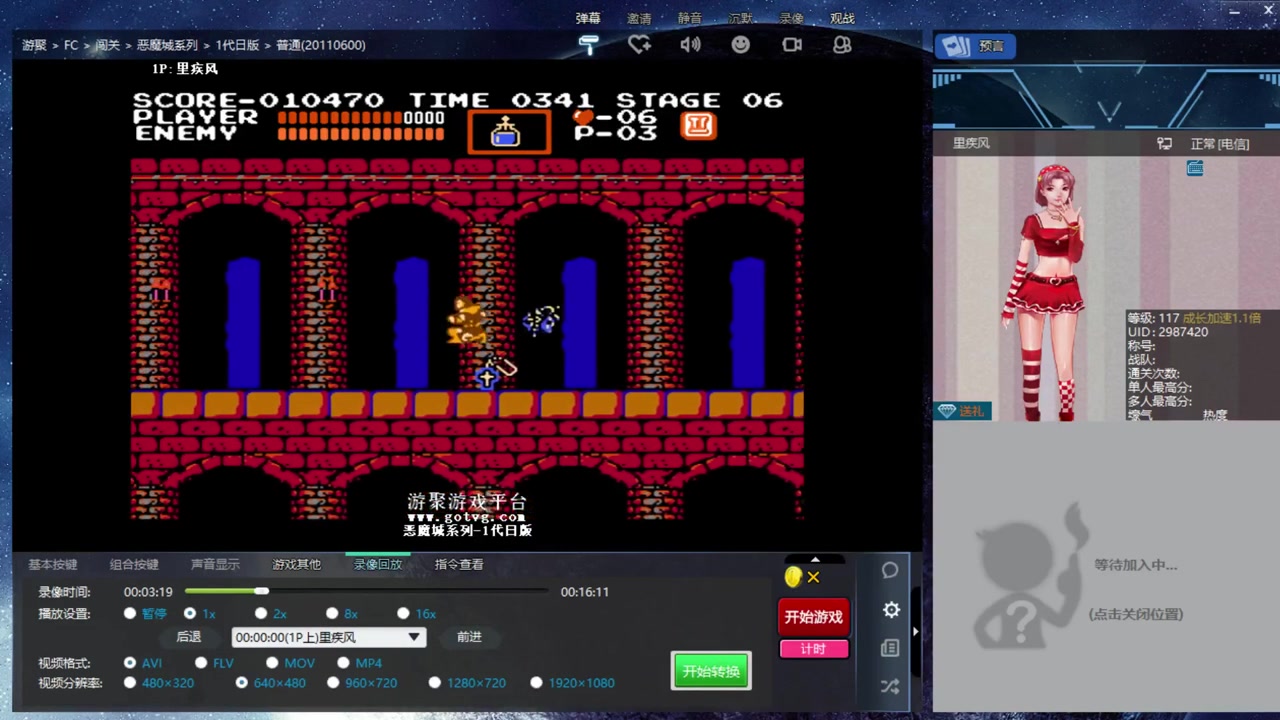Click the shuffle arrows icon
Screen dimensions: 1280x720
click(890, 686)
